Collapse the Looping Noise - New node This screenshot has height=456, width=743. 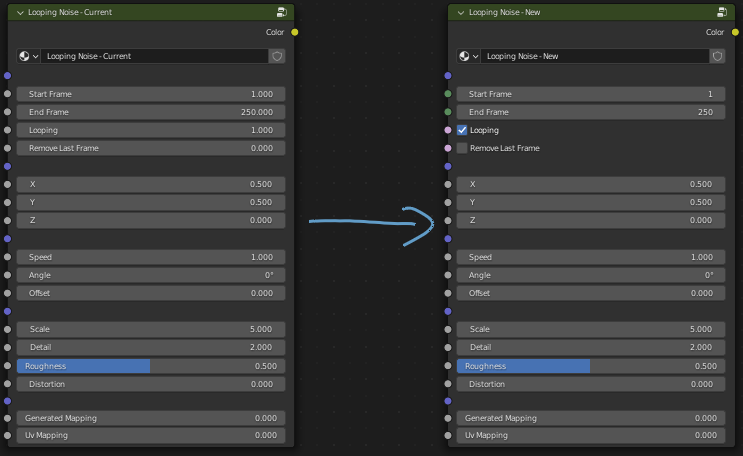tap(461, 13)
